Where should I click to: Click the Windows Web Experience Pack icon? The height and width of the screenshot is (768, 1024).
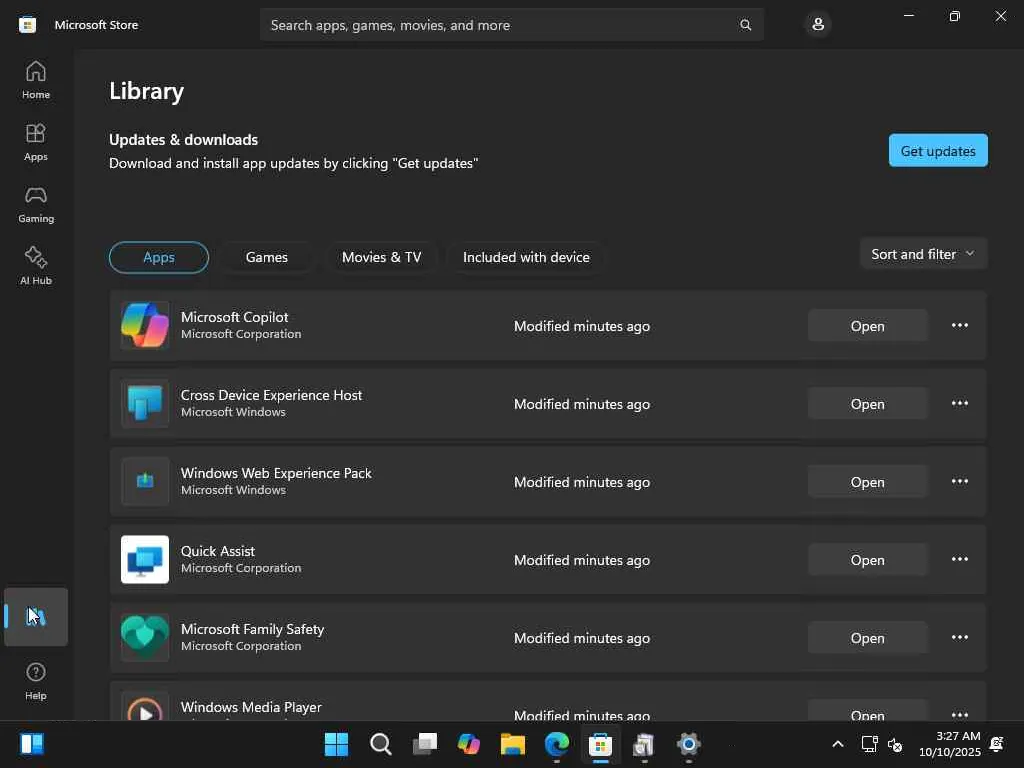coord(145,481)
